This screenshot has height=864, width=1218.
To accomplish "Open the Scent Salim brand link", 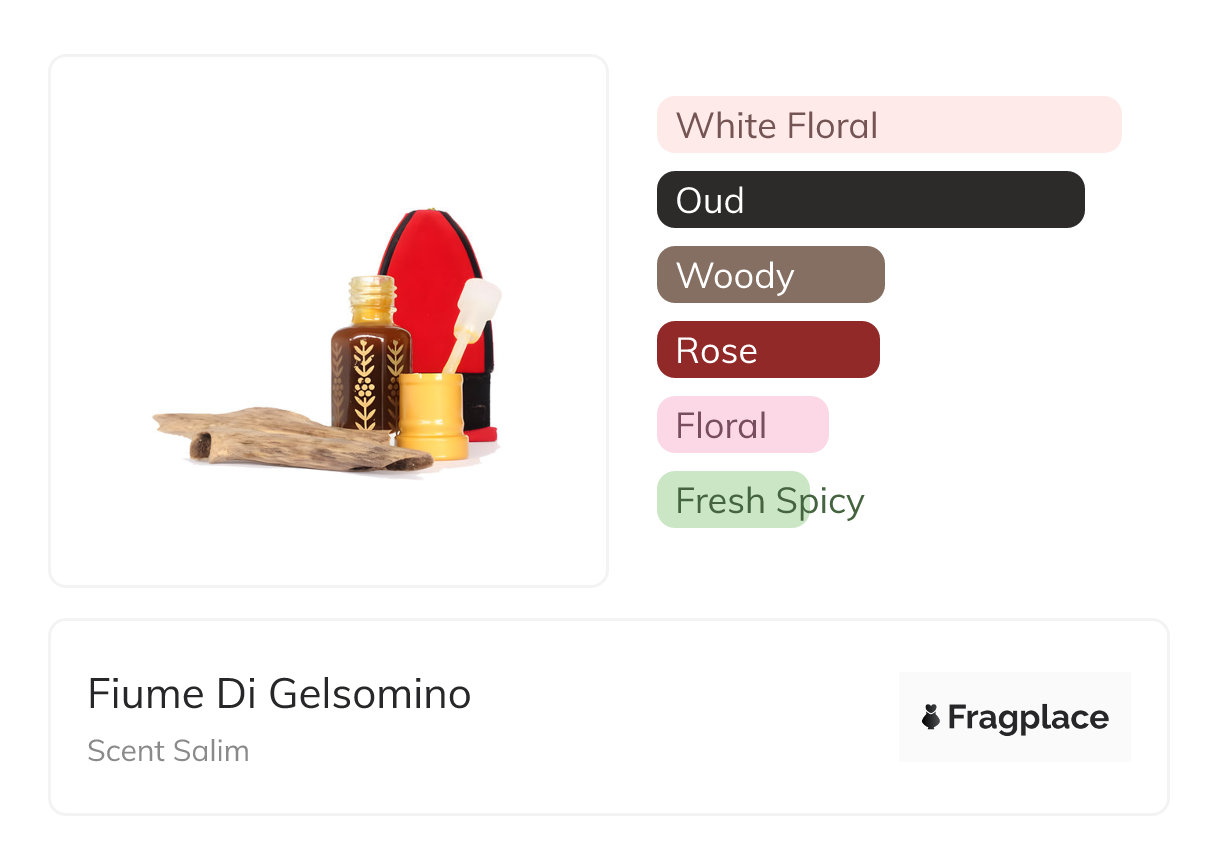I will coord(168,751).
